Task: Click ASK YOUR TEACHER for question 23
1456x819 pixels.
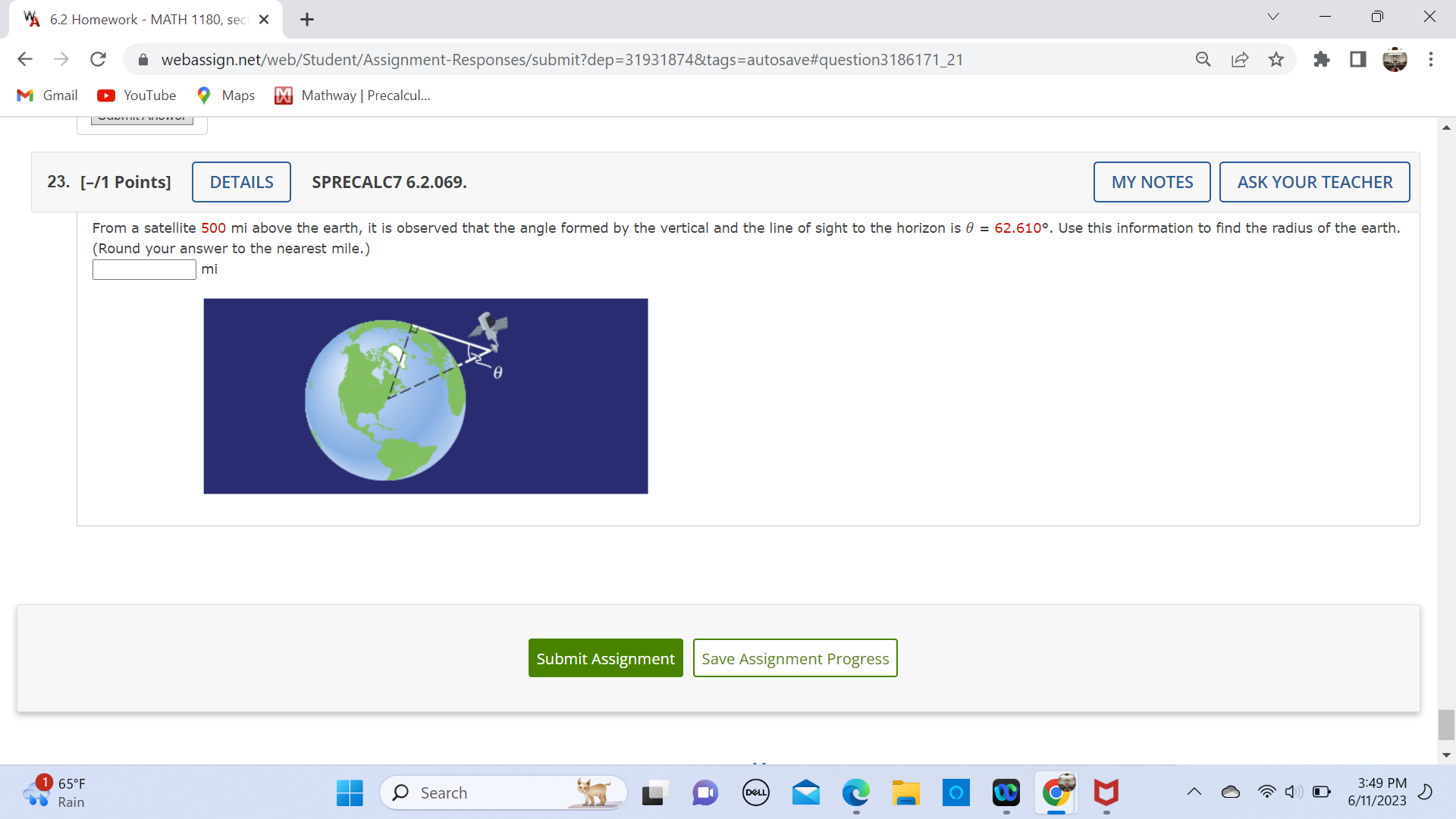Action: tap(1314, 182)
